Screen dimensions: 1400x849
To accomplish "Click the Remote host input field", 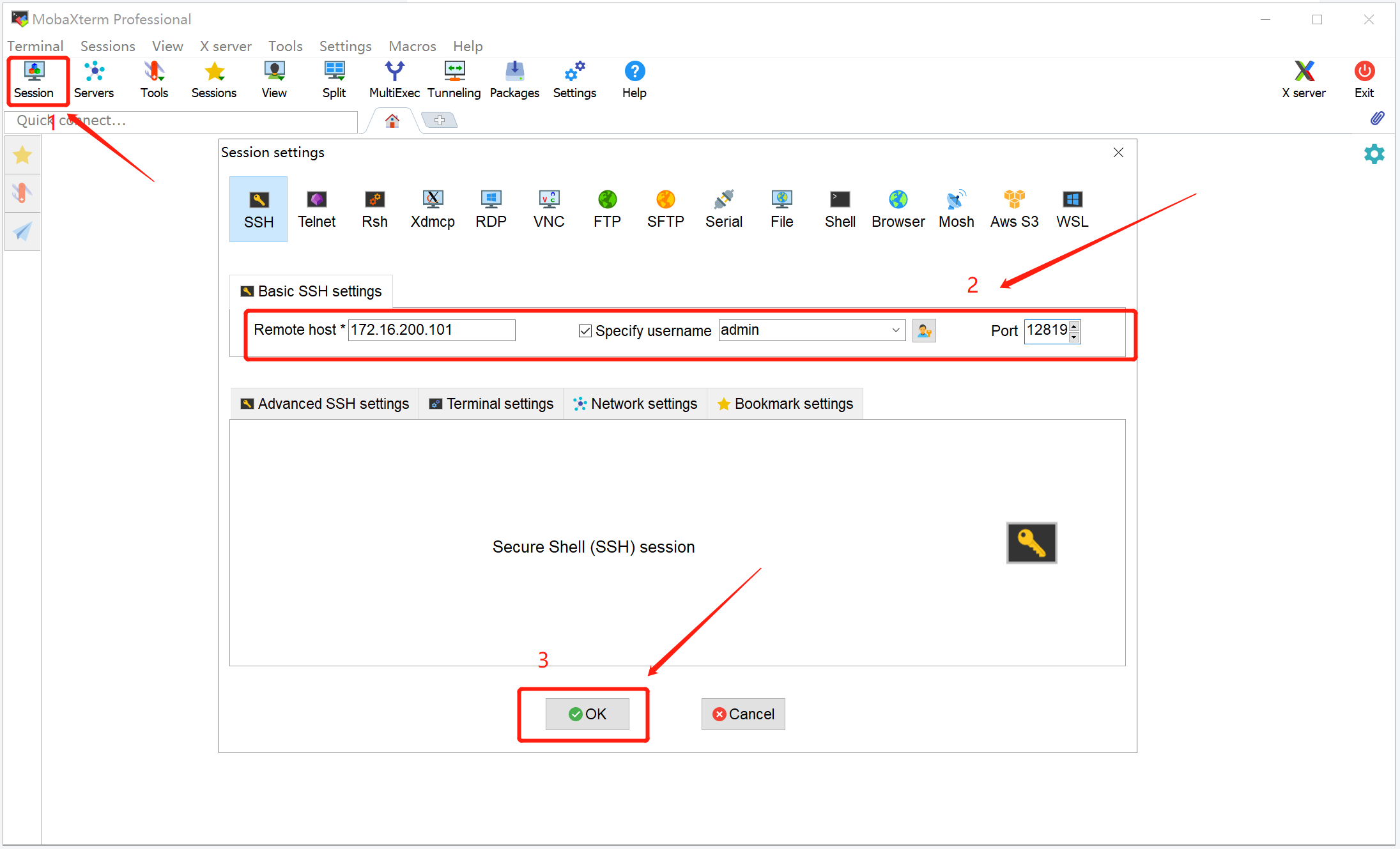I will (x=431, y=330).
